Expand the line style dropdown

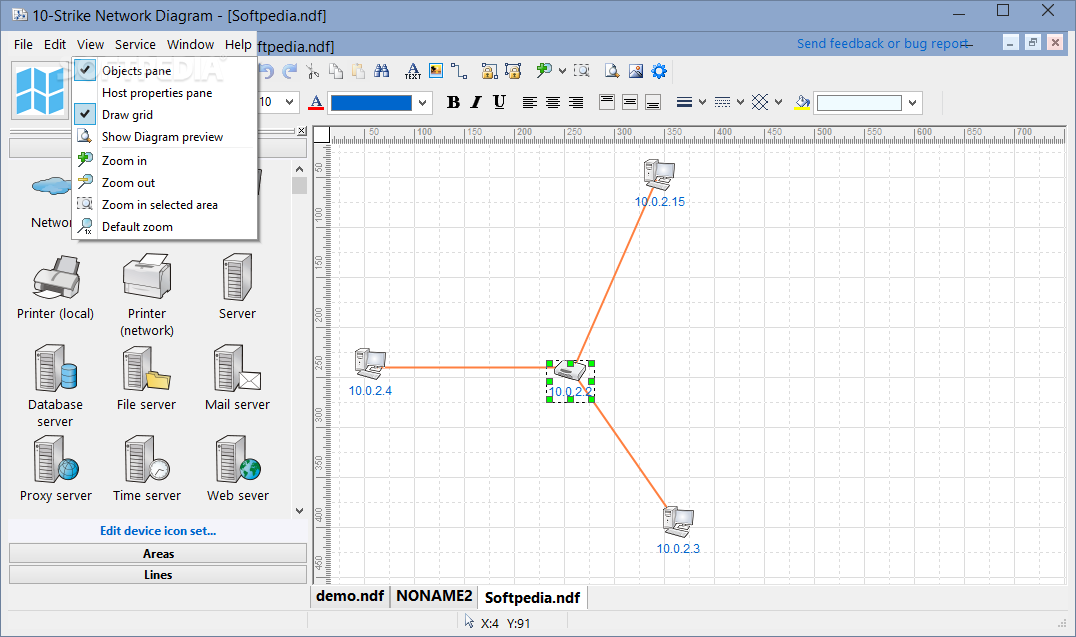[740, 102]
